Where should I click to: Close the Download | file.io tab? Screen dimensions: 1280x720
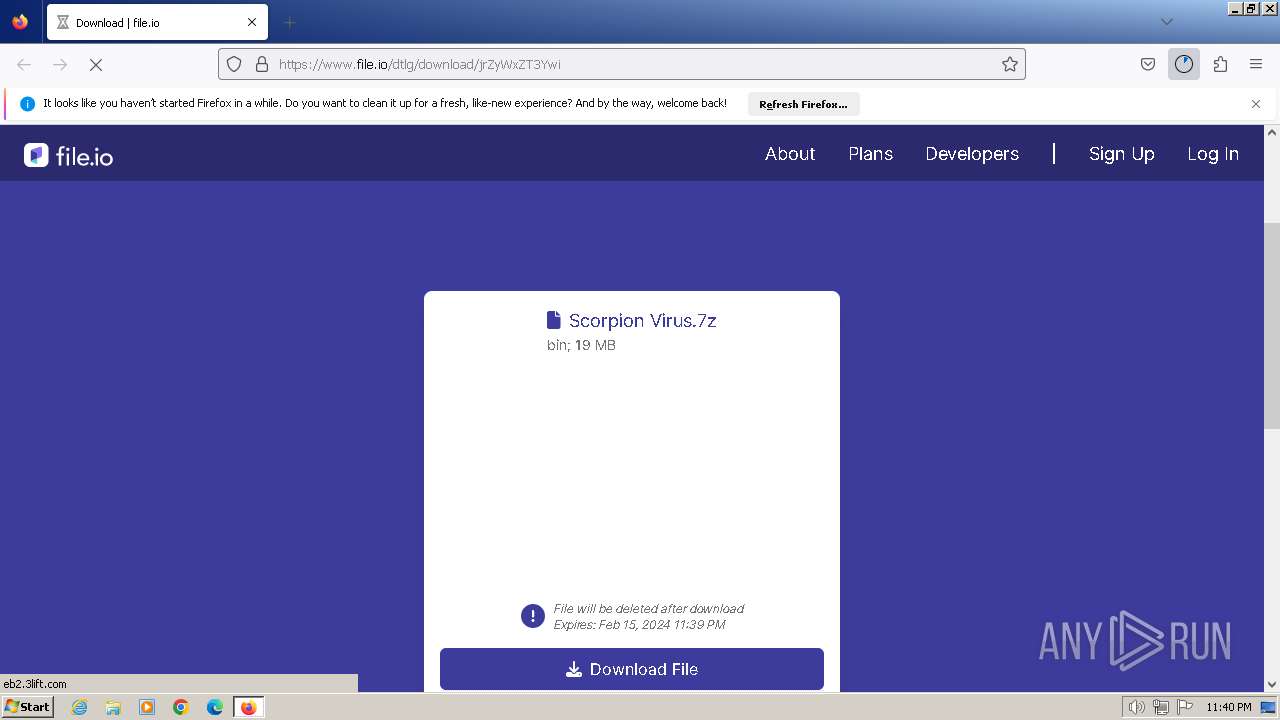click(252, 22)
